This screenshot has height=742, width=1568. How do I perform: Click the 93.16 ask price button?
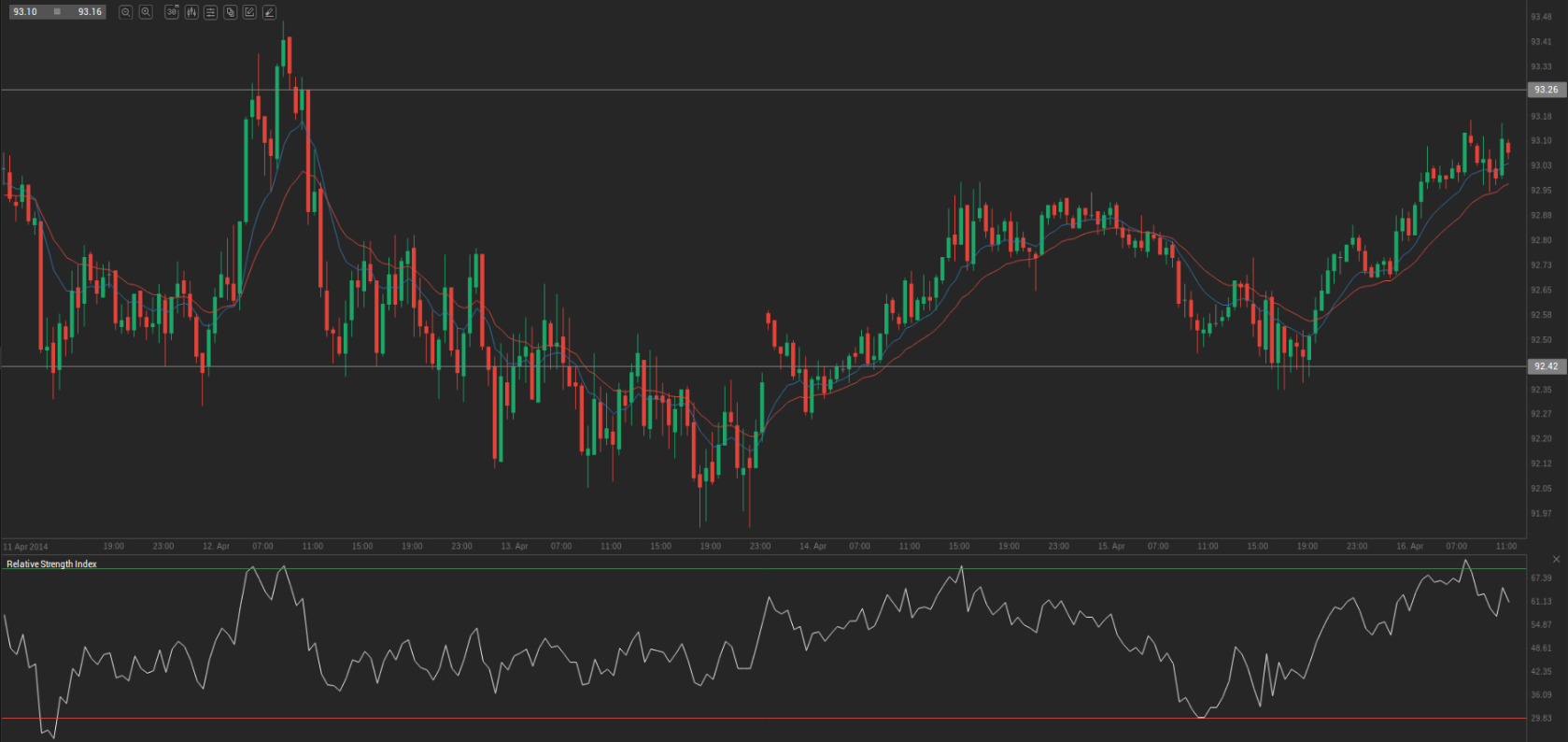pyautogui.click(x=90, y=12)
